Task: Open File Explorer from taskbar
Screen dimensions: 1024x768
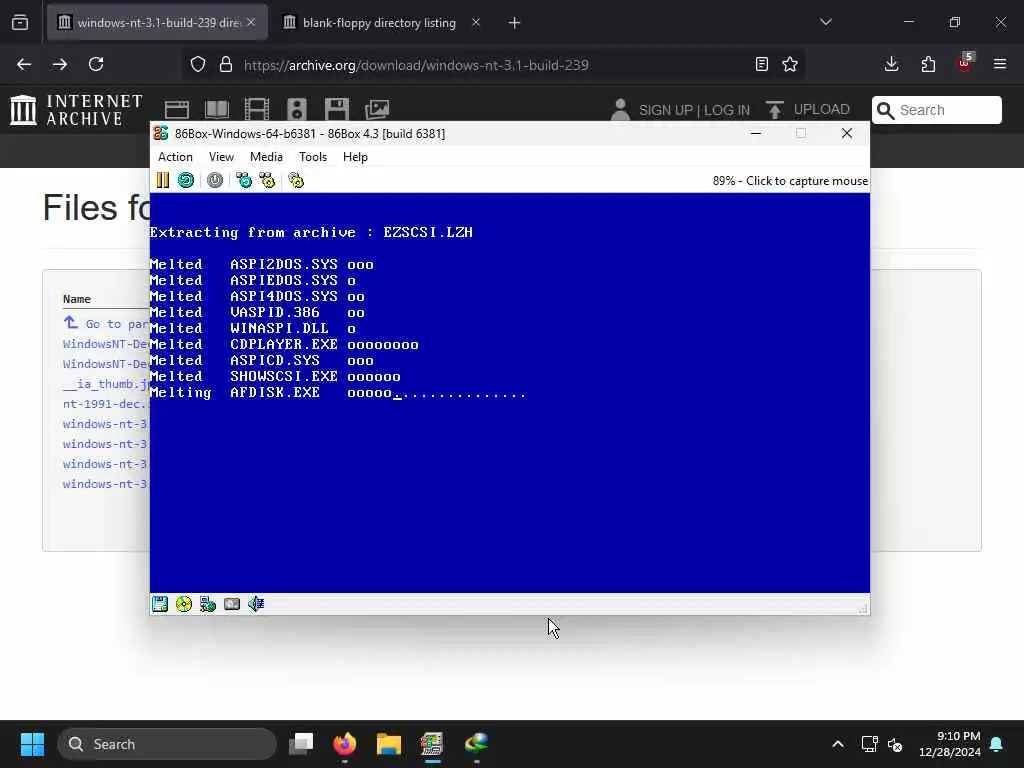Action: point(389,744)
